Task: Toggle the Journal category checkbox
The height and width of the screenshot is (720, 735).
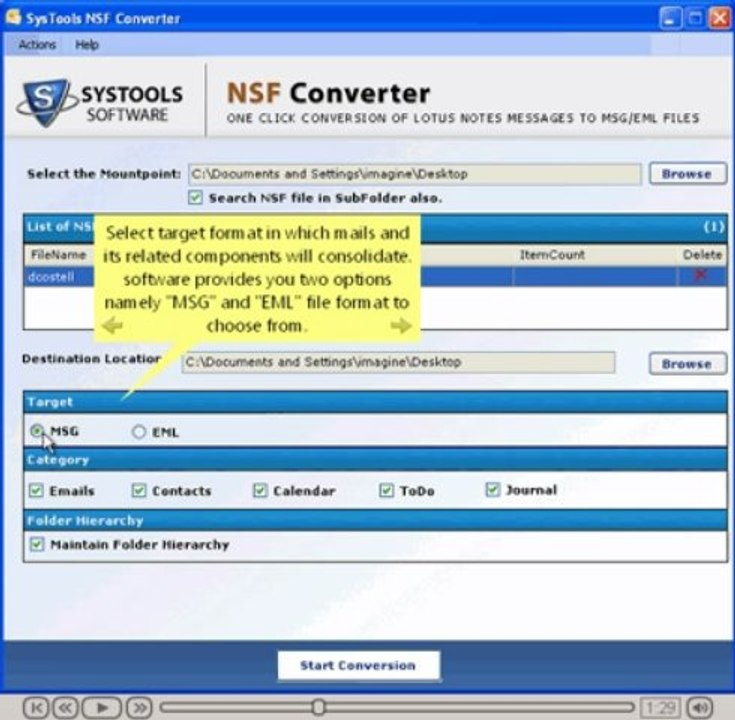Action: coord(493,489)
